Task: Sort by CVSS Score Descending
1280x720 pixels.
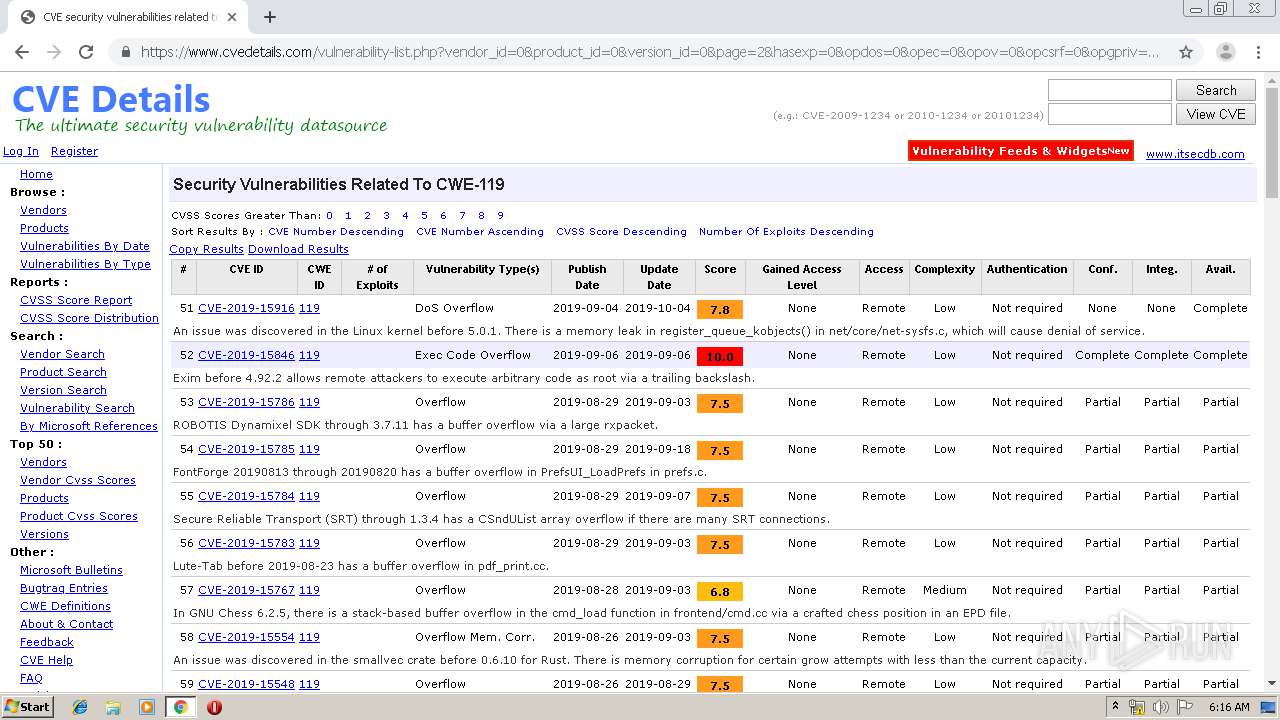Action: 621,231
